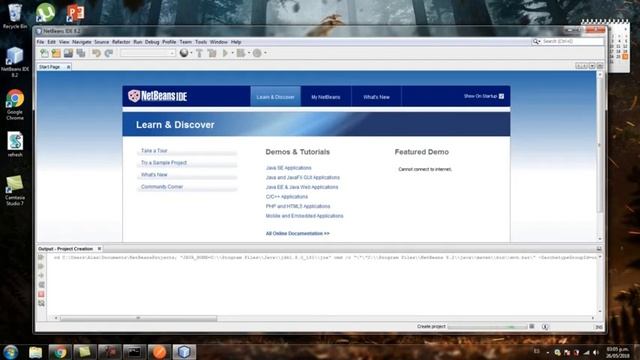
Task: Switch to the What's New tab
Action: click(x=376, y=97)
